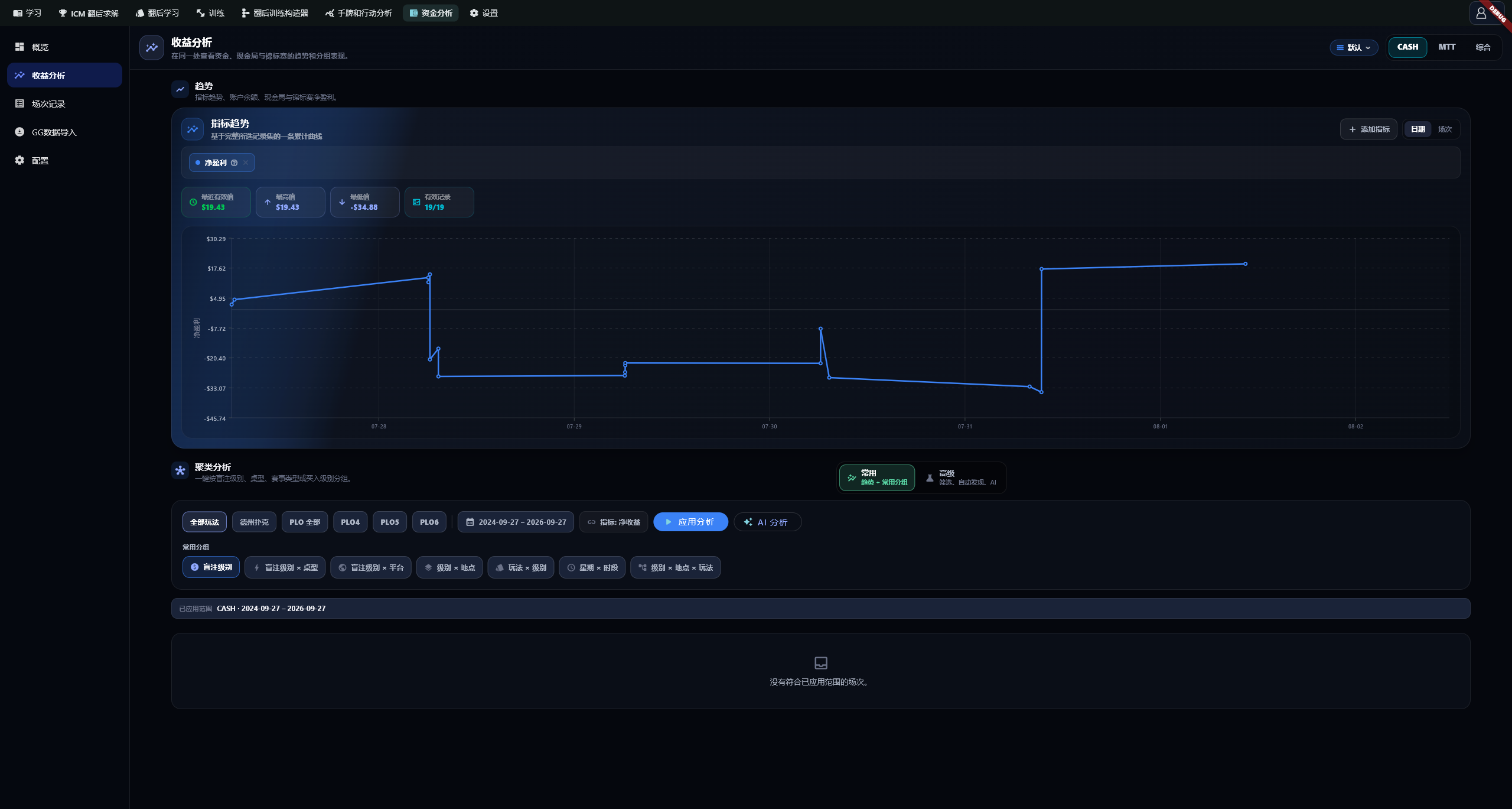Click the empty inbox icon
1512x809 pixels.
tap(821, 663)
